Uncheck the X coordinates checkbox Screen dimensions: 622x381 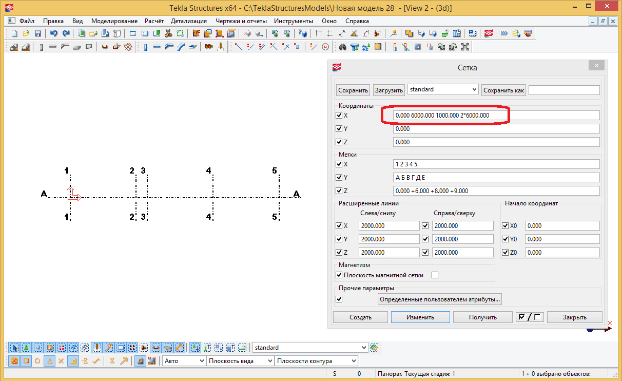click(339, 115)
